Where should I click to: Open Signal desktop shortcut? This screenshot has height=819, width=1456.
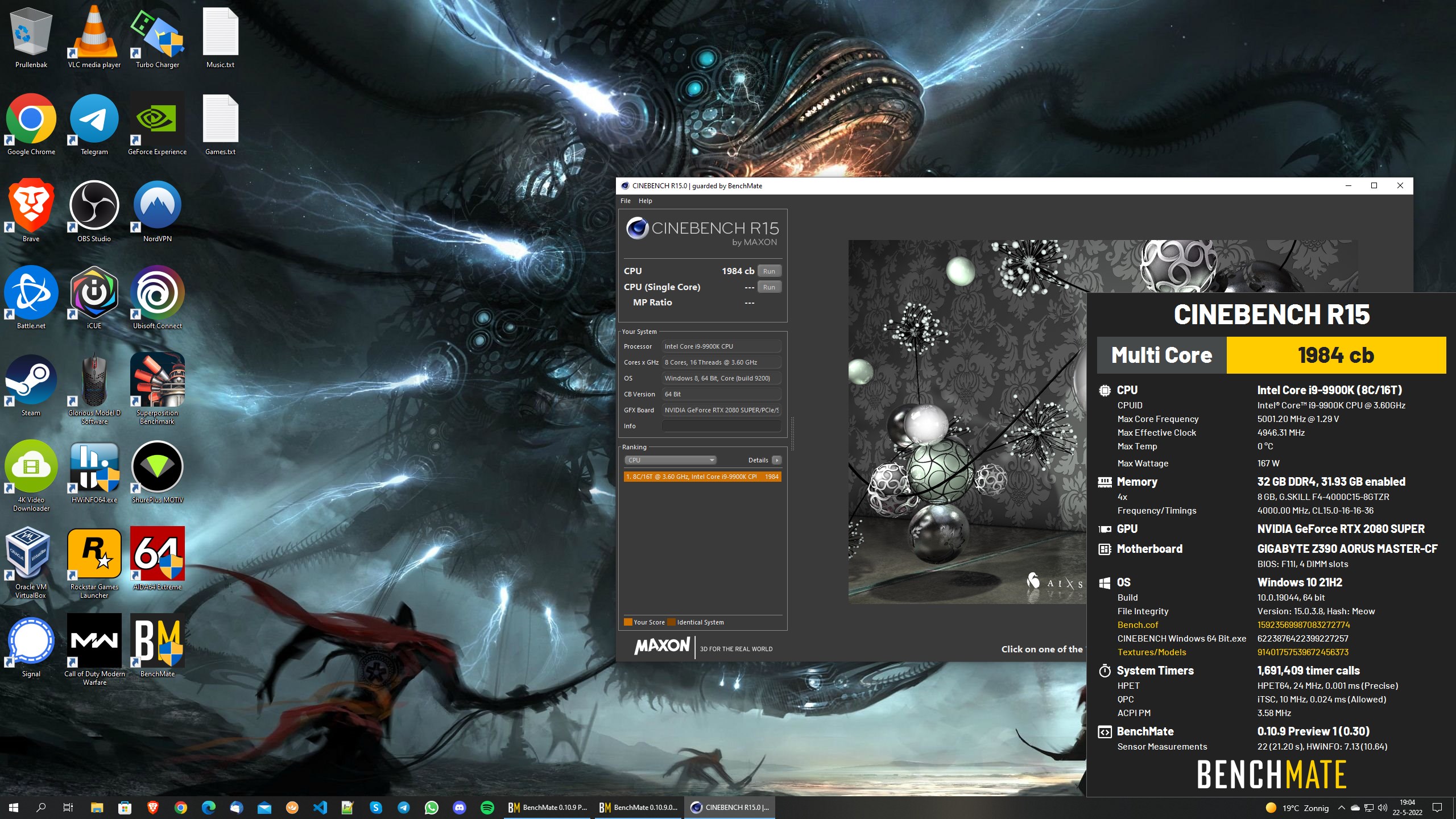[31, 647]
